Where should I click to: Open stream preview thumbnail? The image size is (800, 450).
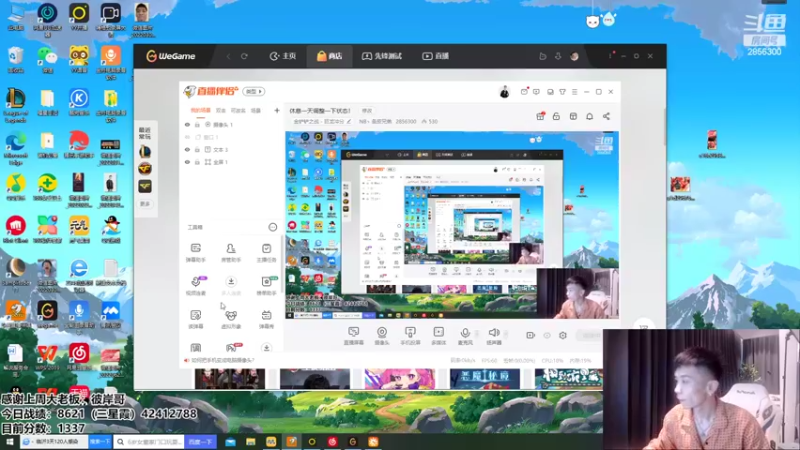point(452,225)
